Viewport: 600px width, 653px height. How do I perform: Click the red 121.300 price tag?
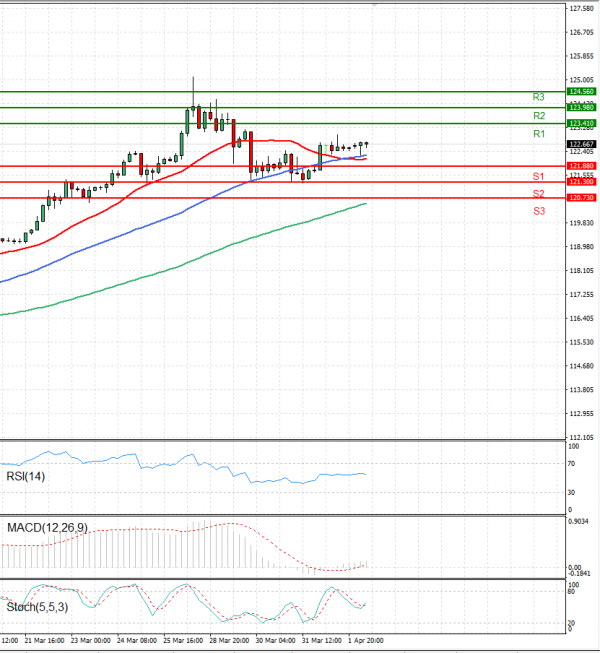[x=581, y=182]
